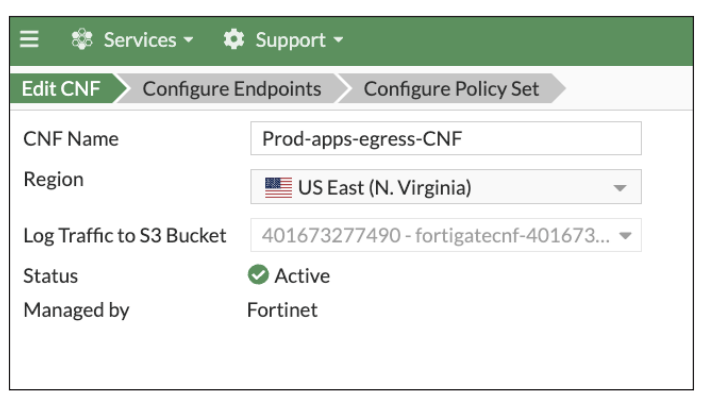Open the hamburger navigation menu
Screen dimensions: 706x398
point(29,39)
